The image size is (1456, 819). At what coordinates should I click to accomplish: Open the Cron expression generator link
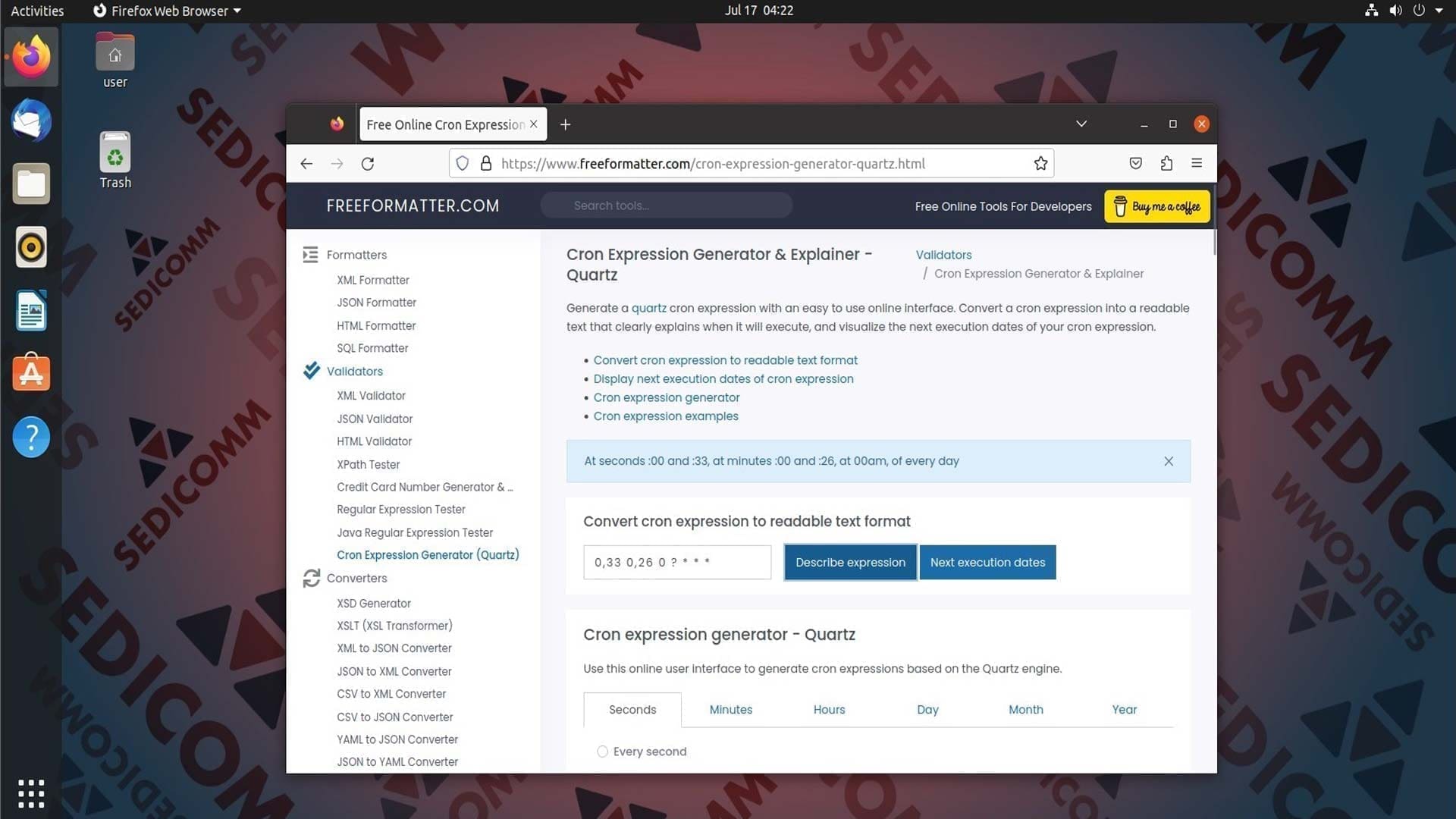pos(666,397)
